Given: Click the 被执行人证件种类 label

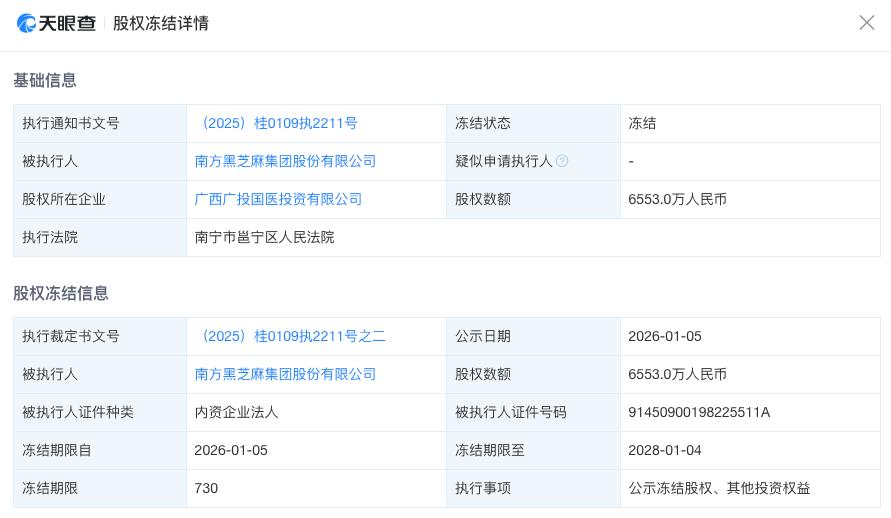Looking at the screenshot, I should point(78,412).
